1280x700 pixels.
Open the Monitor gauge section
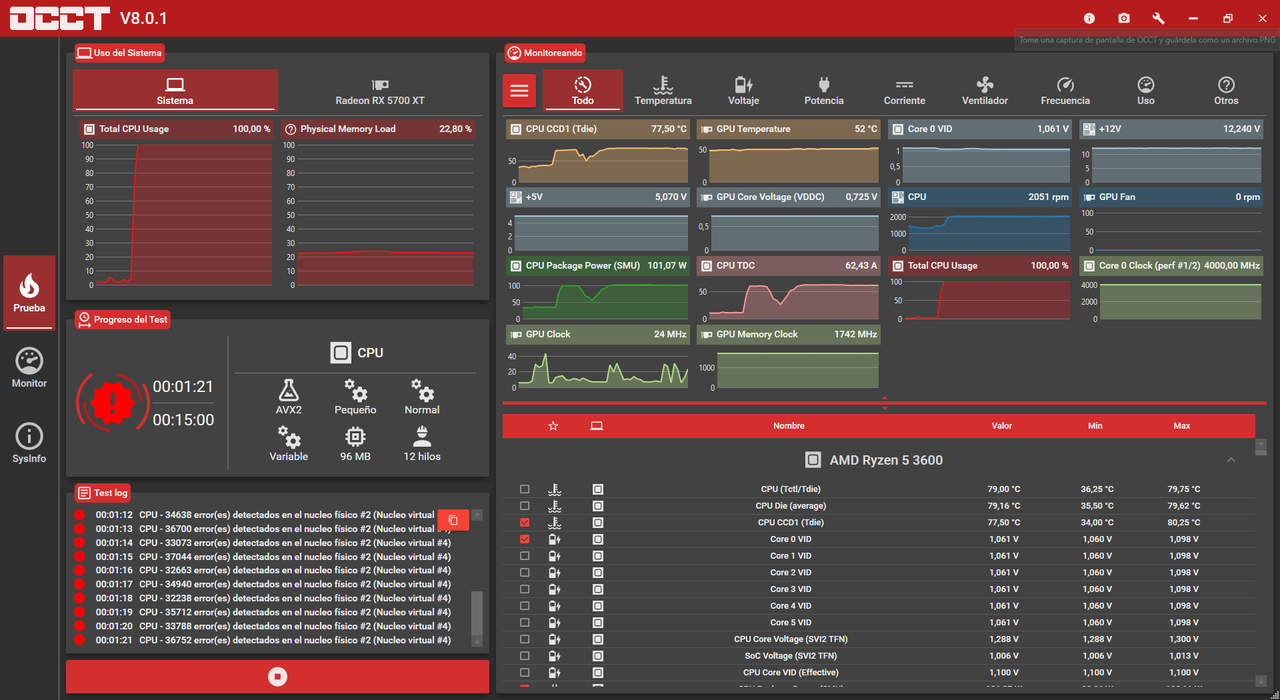coord(29,368)
